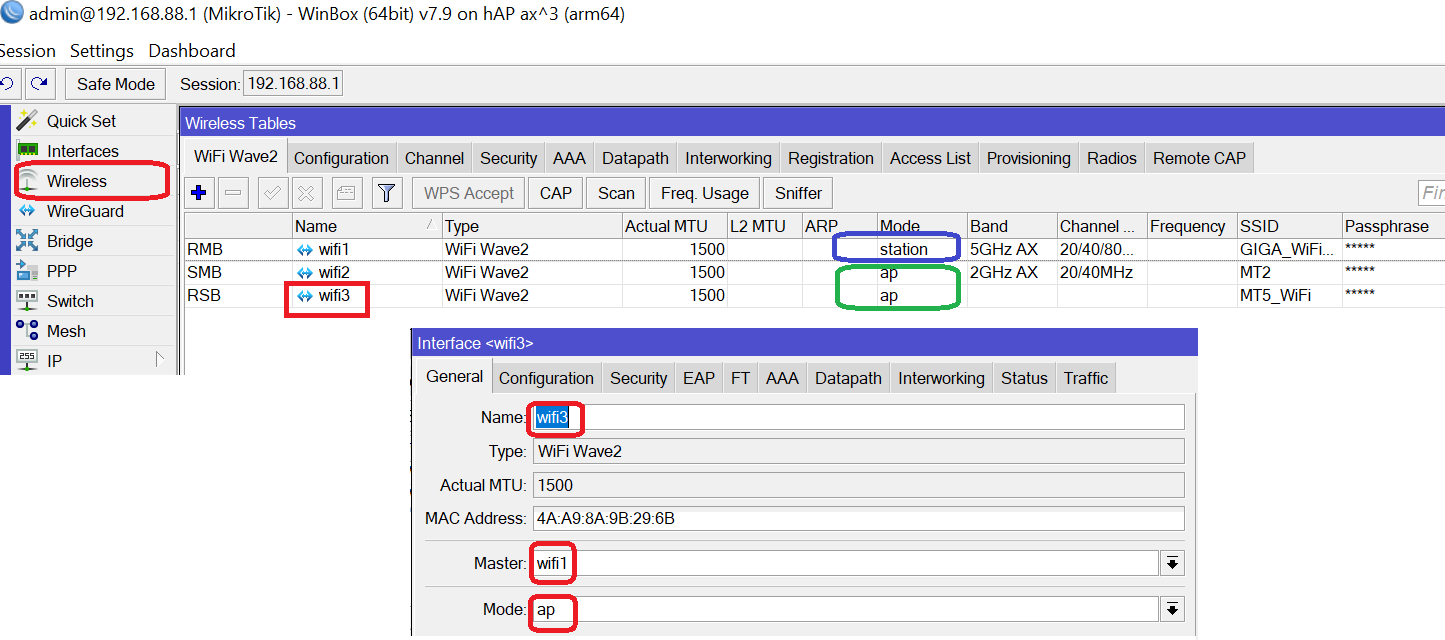Click the Quick Set wand icon
Viewport: 1445px width, 640px height.
[28, 121]
